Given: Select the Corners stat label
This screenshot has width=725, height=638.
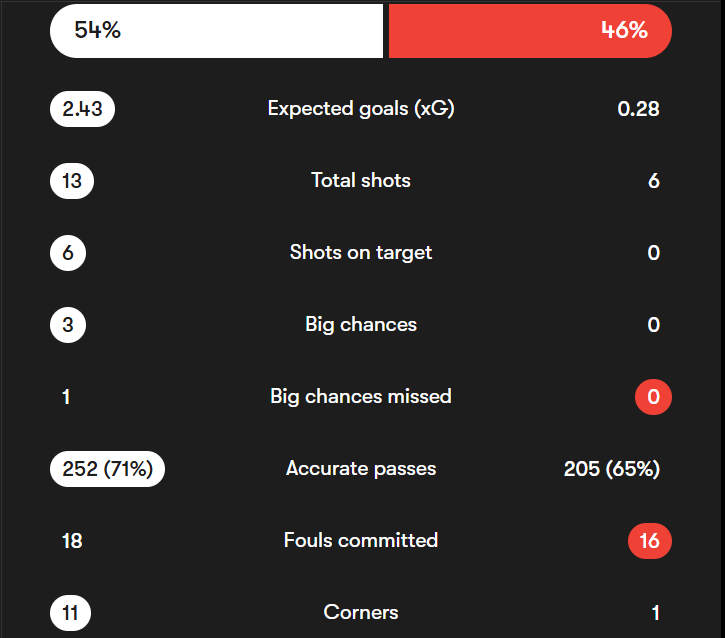Looking at the screenshot, I should (361, 613).
